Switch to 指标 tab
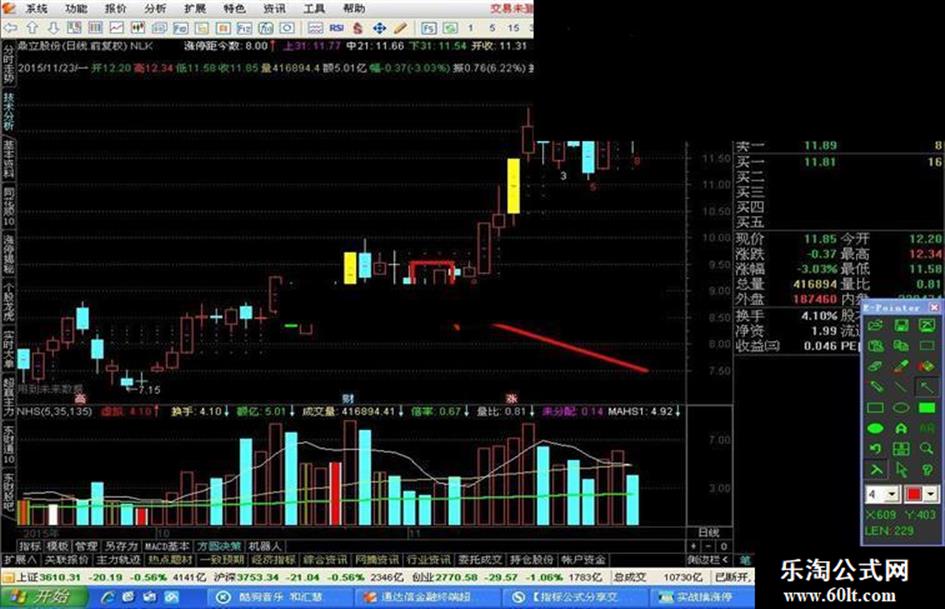 point(31,546)
